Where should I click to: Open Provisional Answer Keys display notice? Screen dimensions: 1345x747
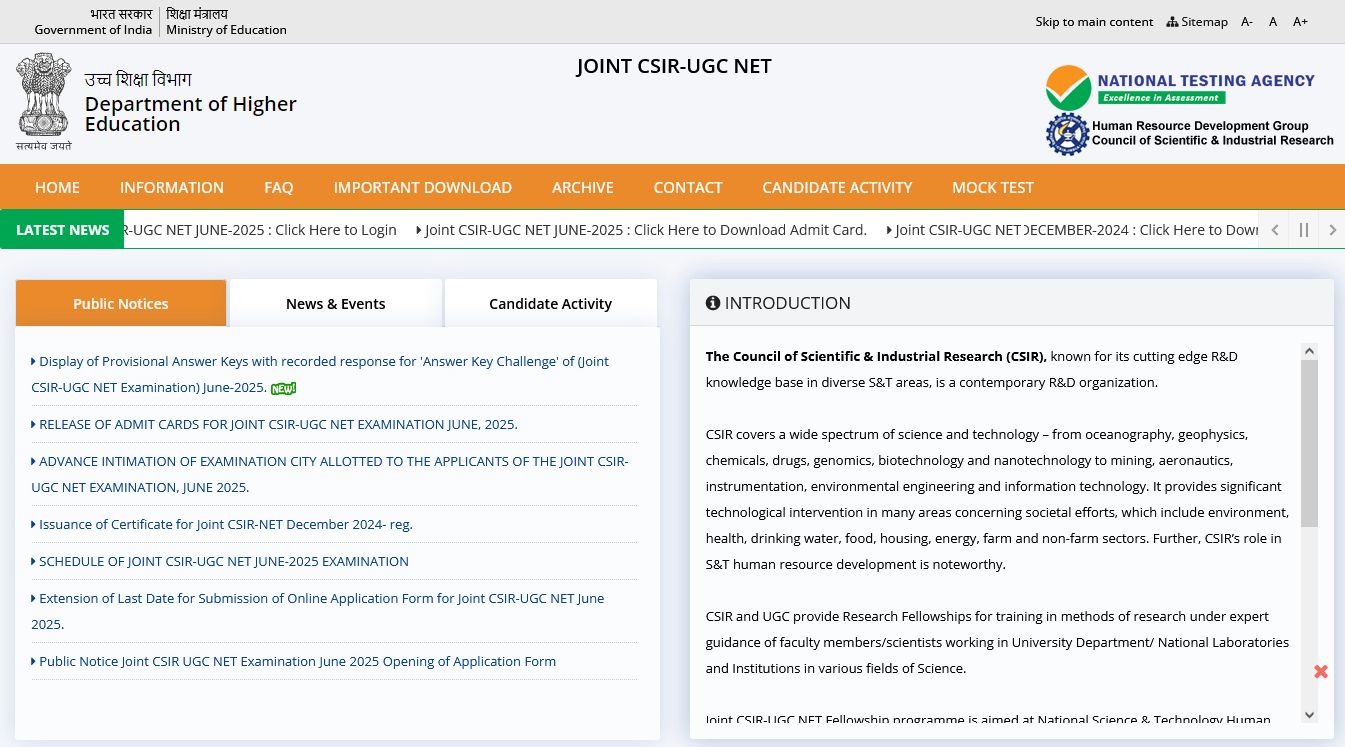tap(320, 374)
